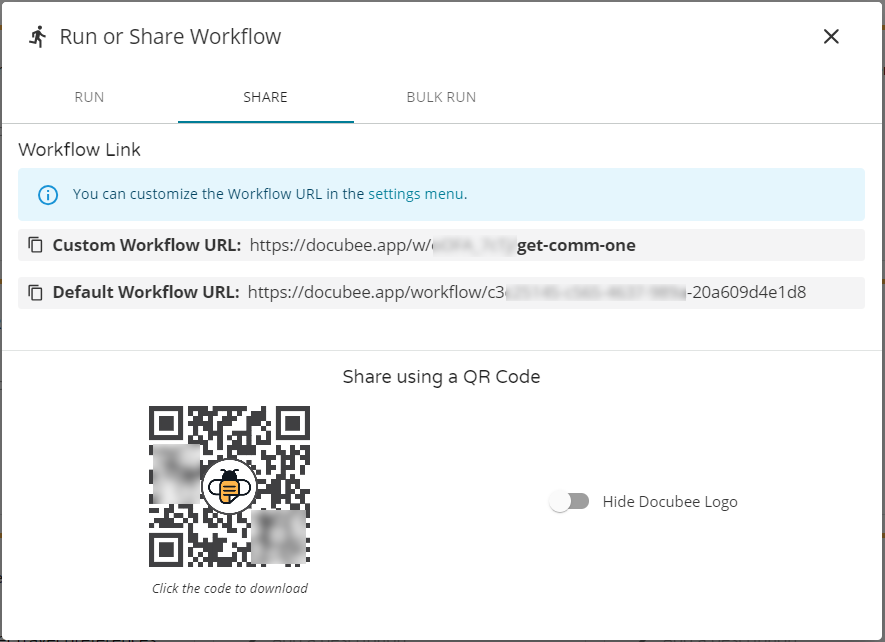Click the 'Workflow Link' heading
The height and width of the screenshot is (642, 885).
pyautogui.click(x=79, y=150)
